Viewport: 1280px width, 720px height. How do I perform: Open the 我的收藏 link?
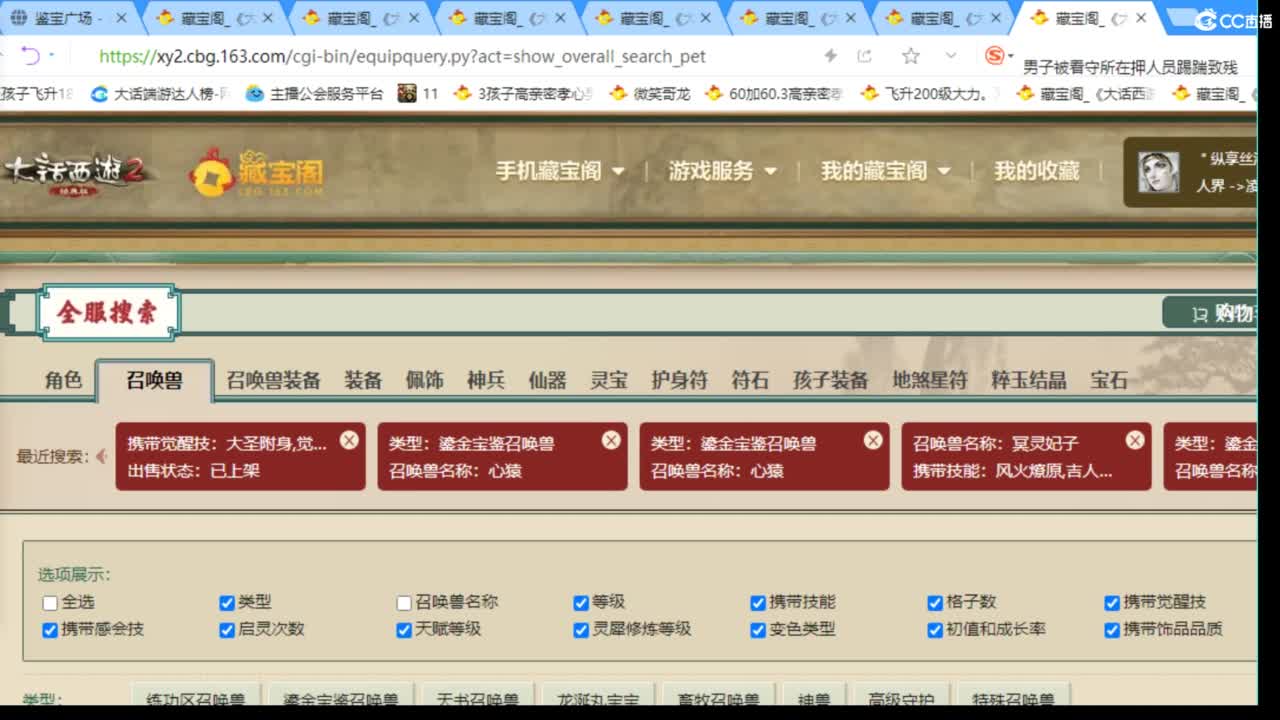coord(1037,171)
